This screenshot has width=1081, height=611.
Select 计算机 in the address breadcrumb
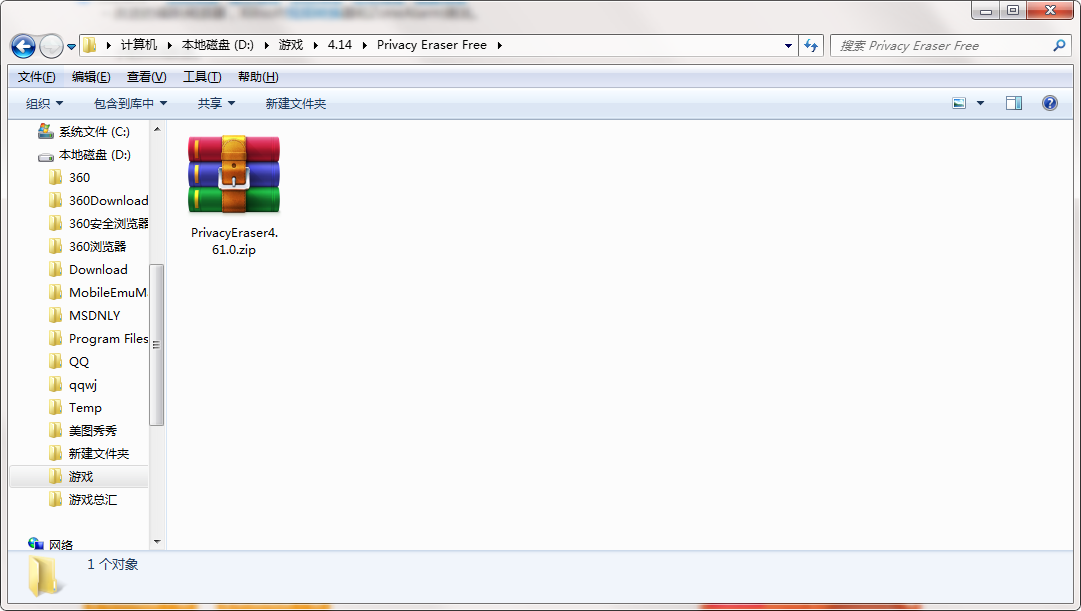coord(139,45)
